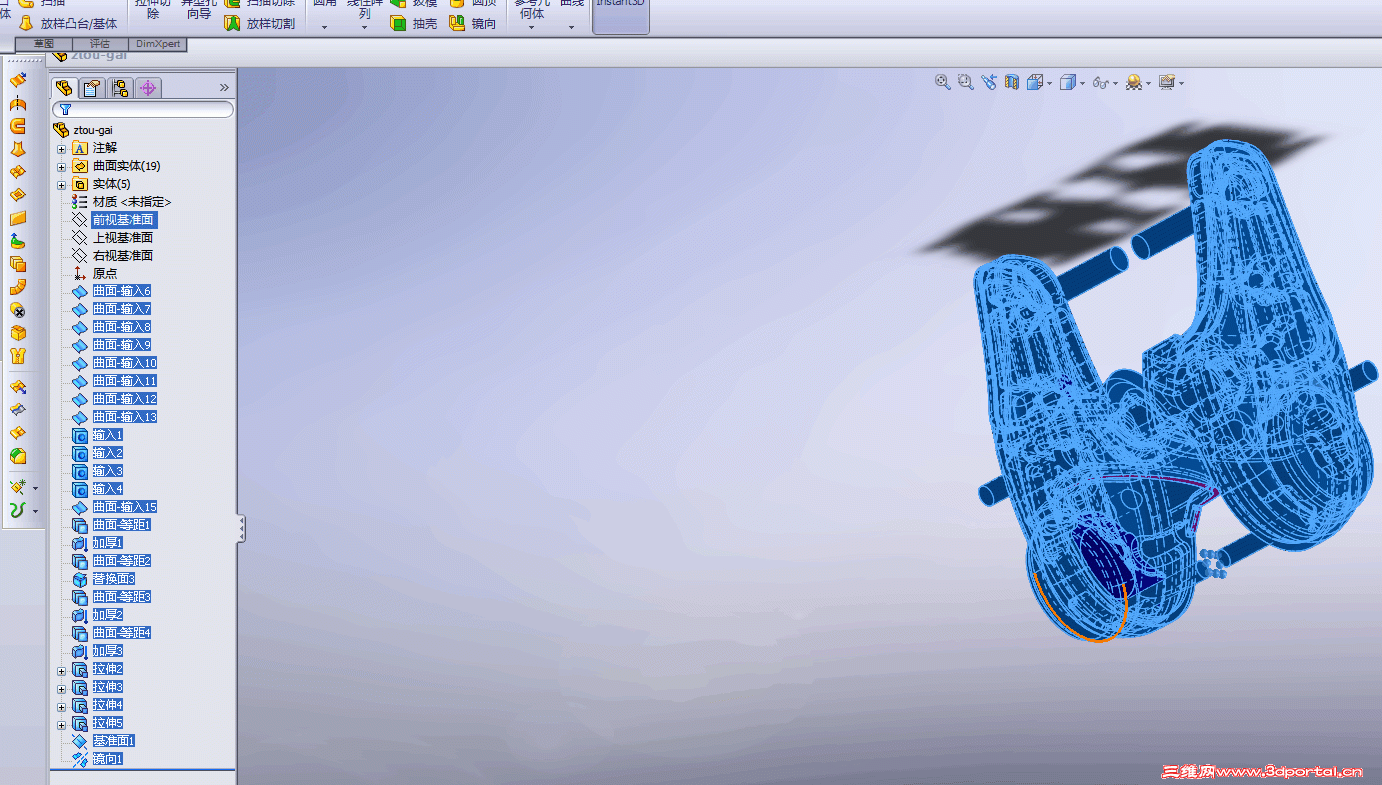
Task: Open the Hide/Show Items dropdown arrow
Action: point(1115,83)
